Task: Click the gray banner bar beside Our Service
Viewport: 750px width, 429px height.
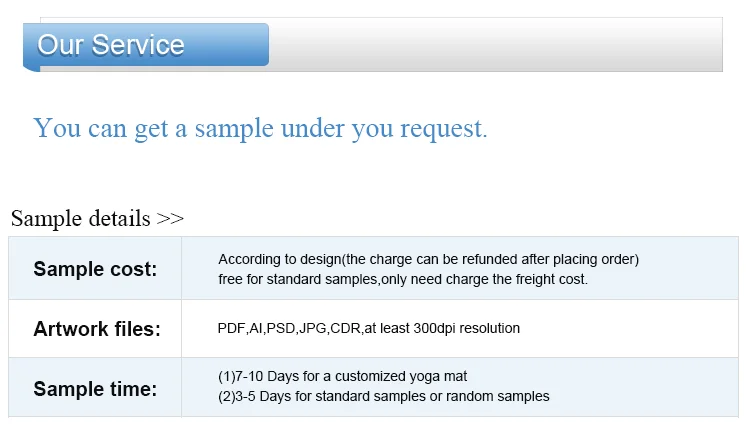Action: [x=496, y=44]
